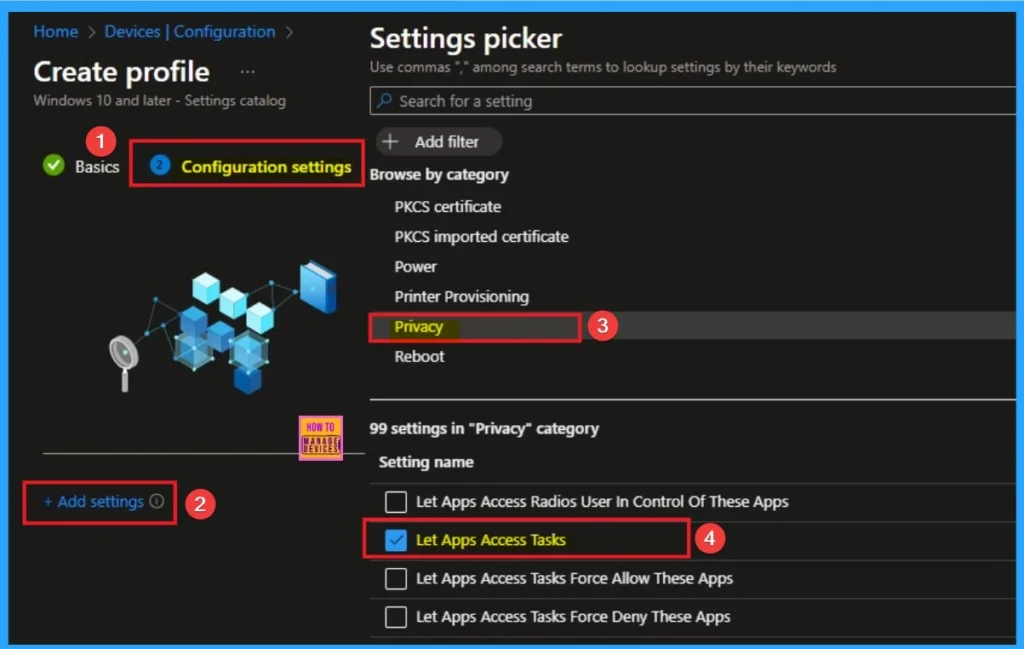
Task: Check Let Apps Access Radios User In Control
Action: coord(397,502)
